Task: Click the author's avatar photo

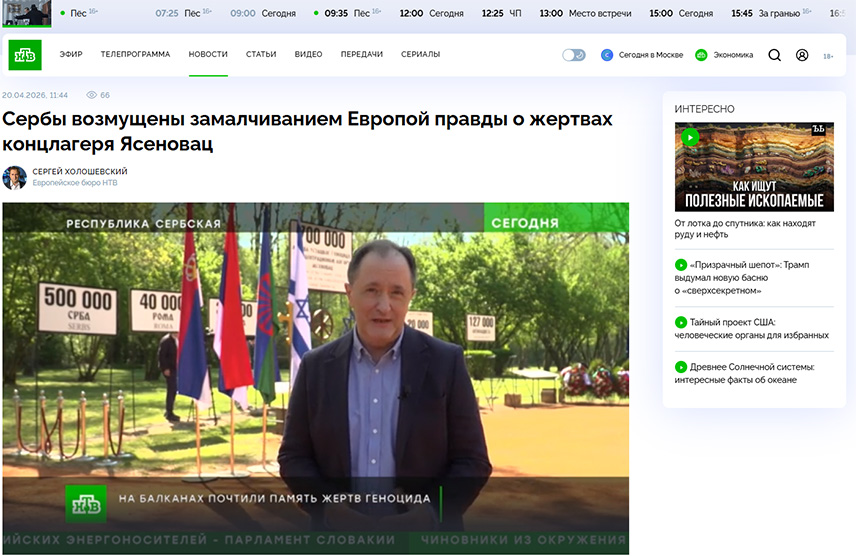Action: (15, 178)
